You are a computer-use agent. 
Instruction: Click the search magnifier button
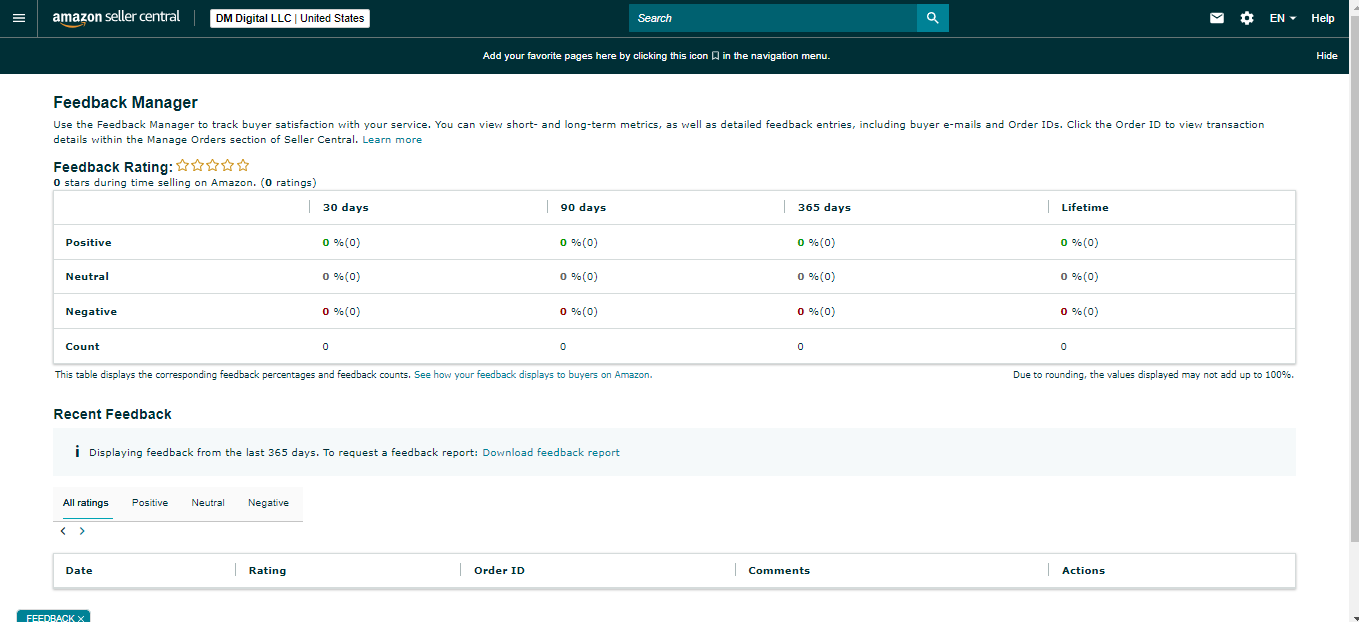coord(932,18)
